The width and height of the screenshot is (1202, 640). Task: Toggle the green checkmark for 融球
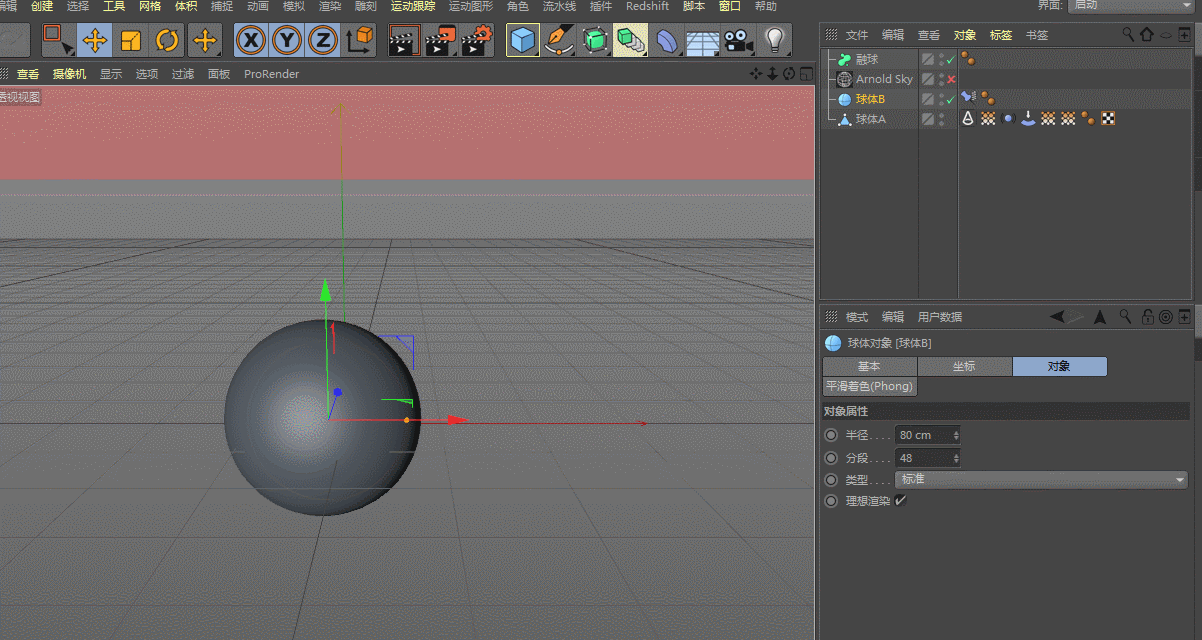pyautogui.click(x=951, y=61)
